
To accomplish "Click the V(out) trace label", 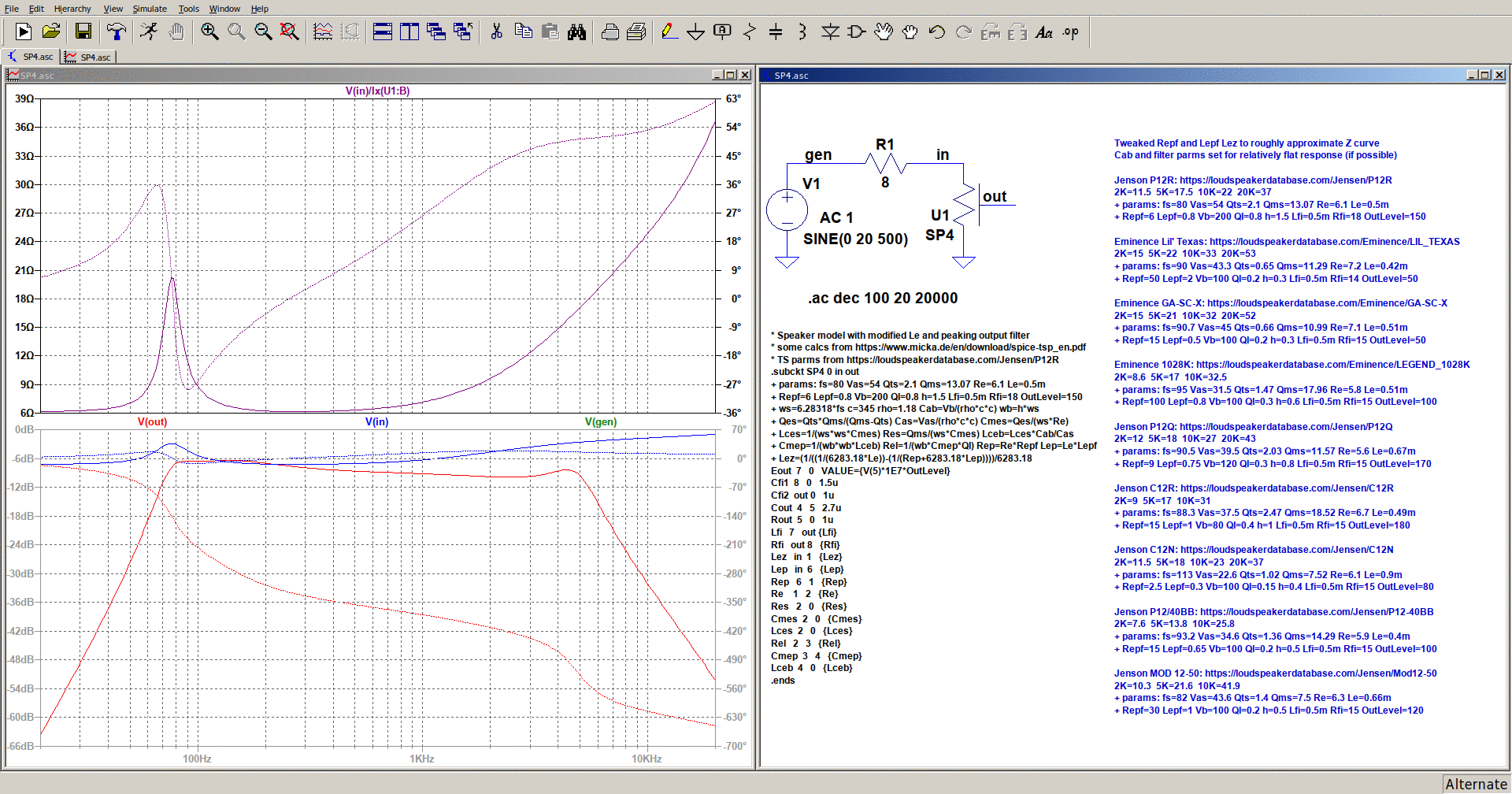I will [152, 421].
